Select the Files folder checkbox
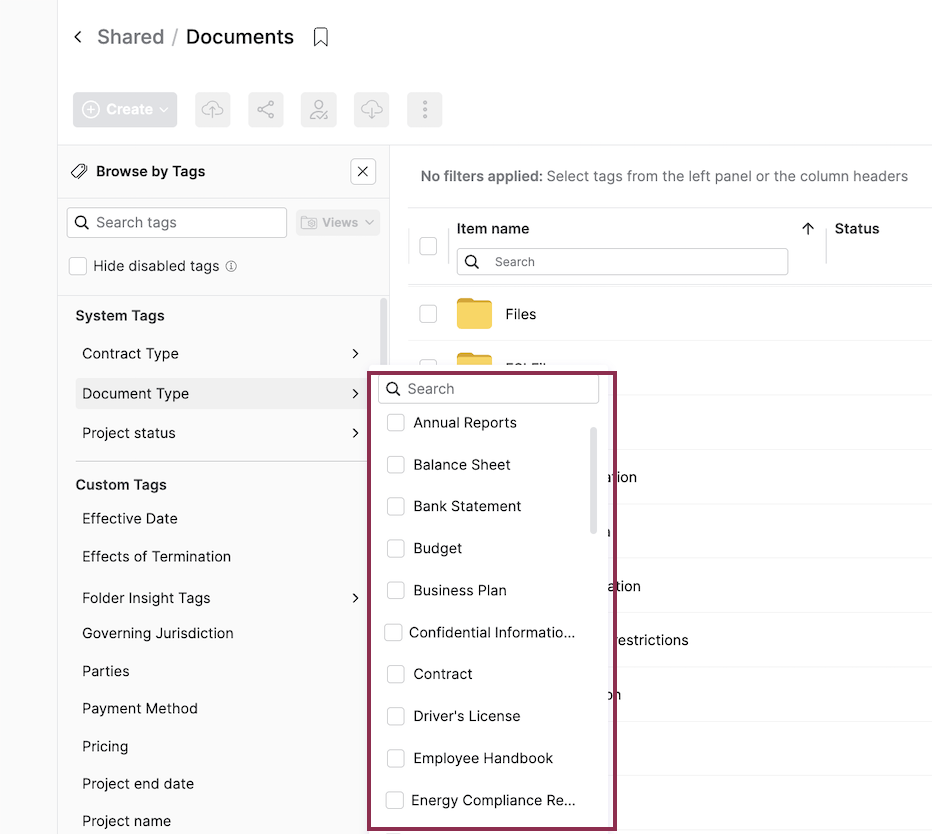932x834 pixels. pyautogui.click(x=428, y=314)
